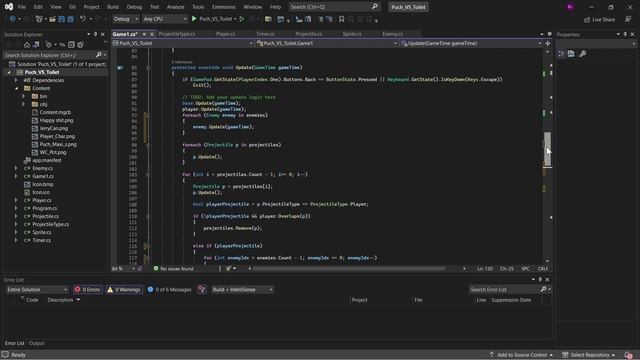
Task: Close the Game1.cs tab
Action: (152, 34)
